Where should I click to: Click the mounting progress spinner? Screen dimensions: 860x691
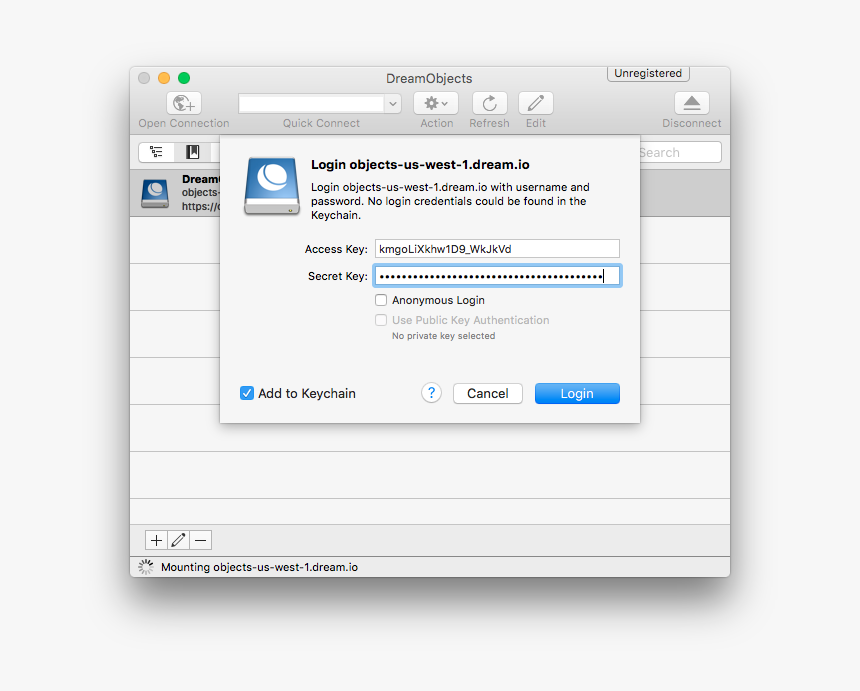click(146, 567)
